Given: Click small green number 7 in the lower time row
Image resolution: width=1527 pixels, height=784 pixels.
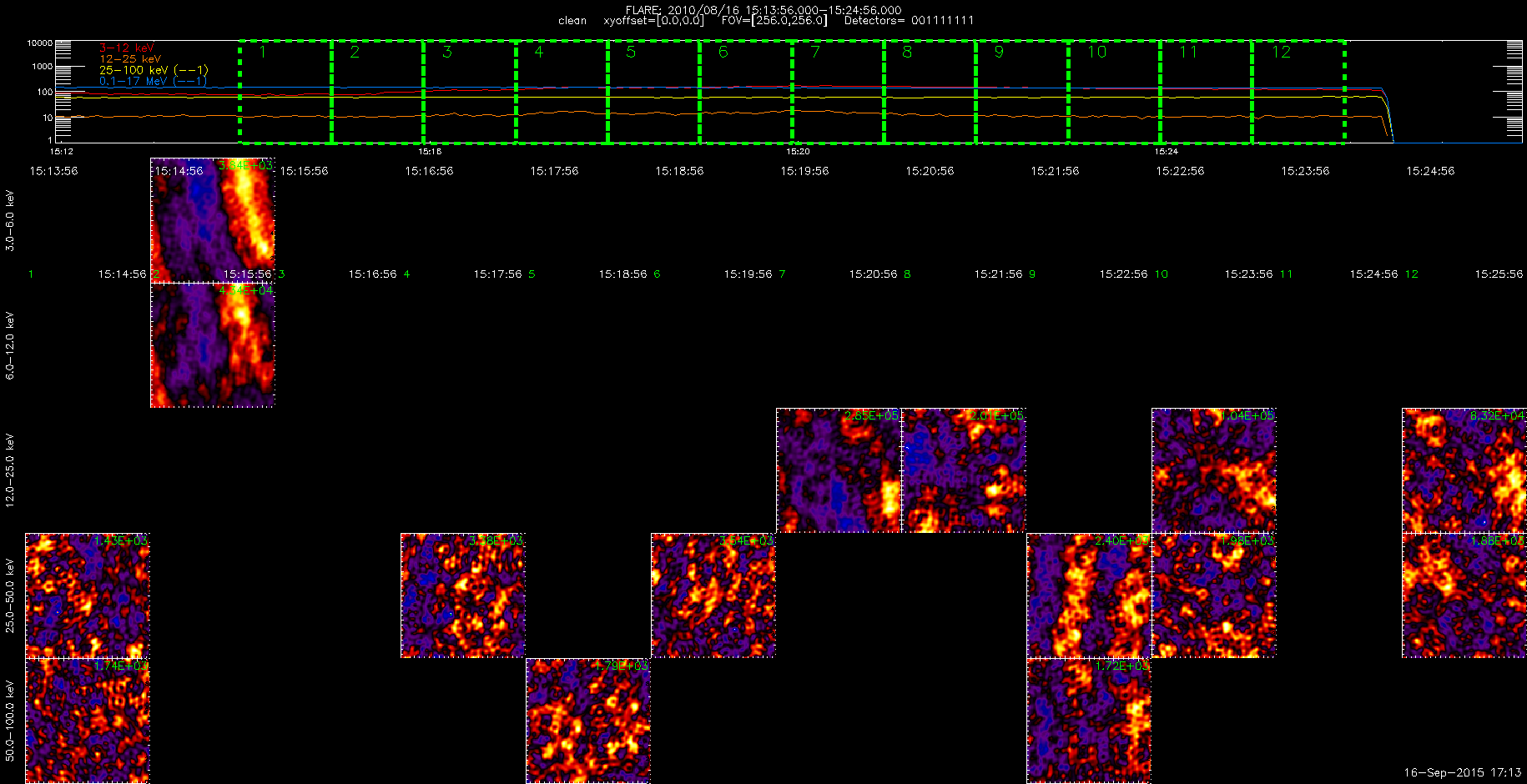Looking at the screenshot, I should point(782,274).
